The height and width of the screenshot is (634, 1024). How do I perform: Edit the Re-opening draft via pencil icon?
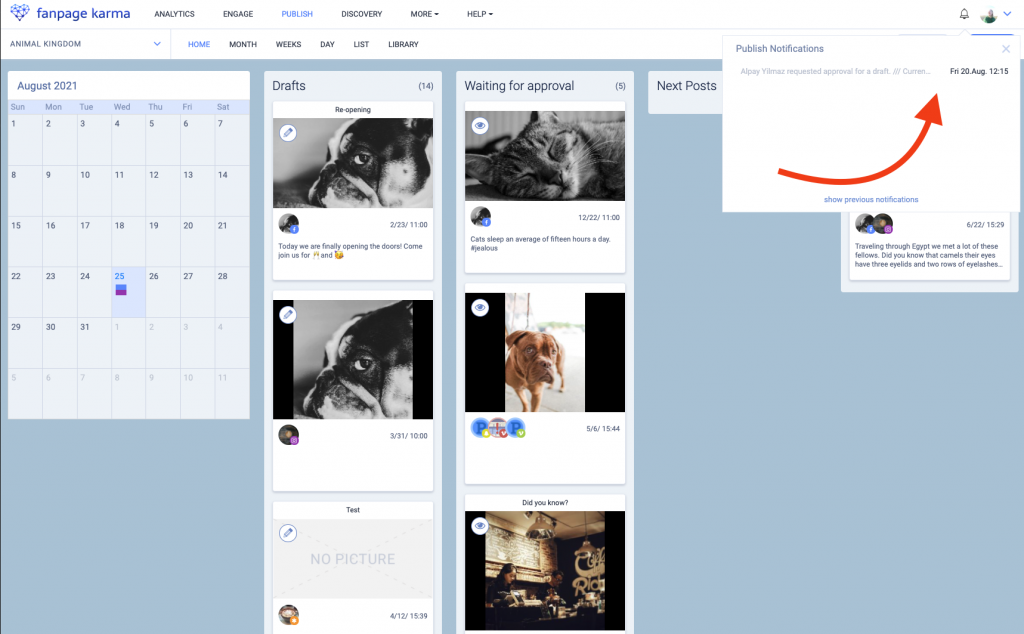[287, 133]
